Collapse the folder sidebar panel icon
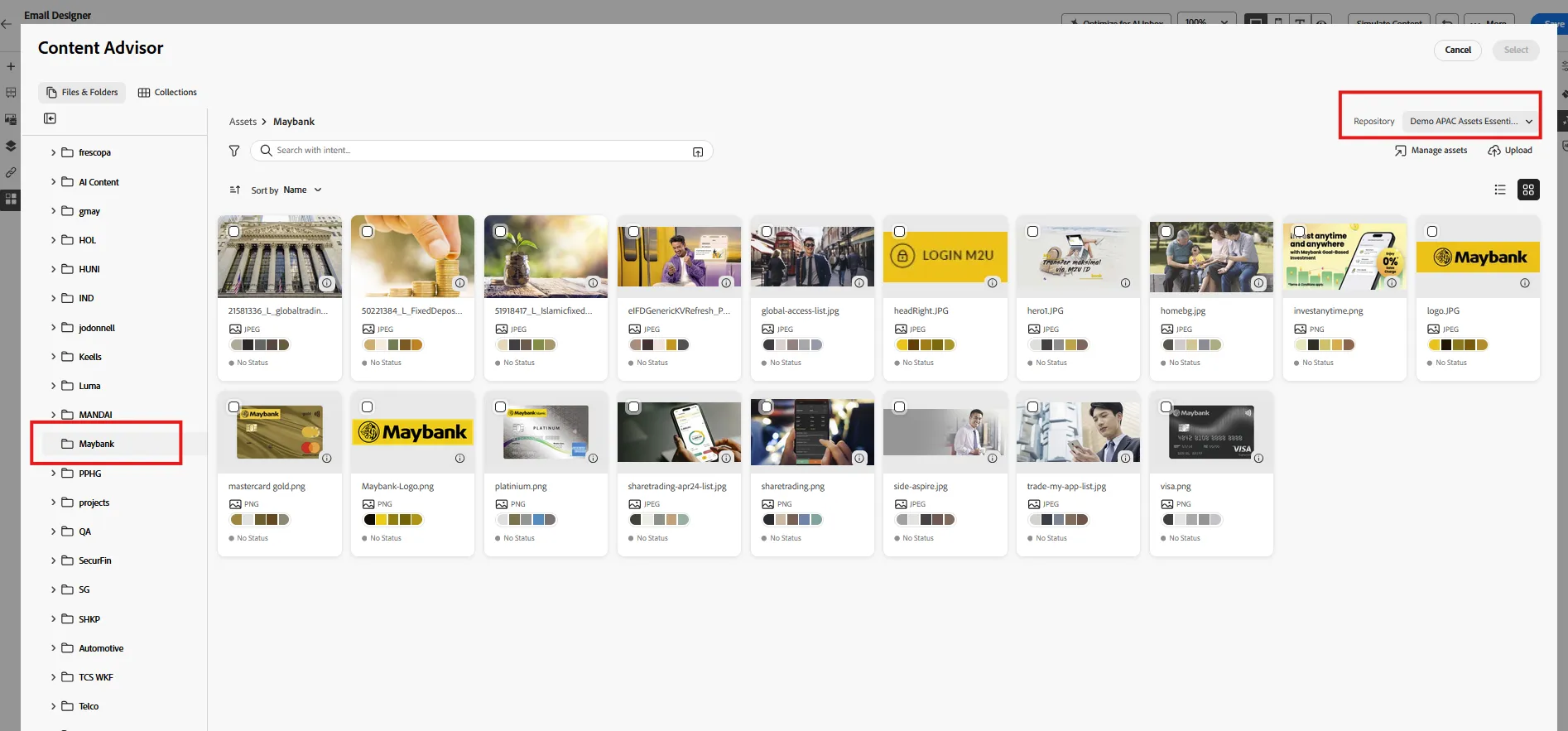 click(x=50, y=118)
